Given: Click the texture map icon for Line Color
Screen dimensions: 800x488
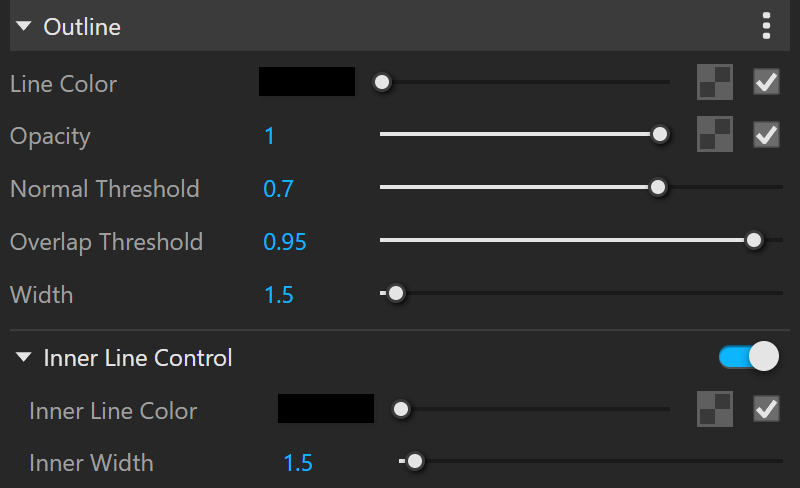Looking at the screenshot, I should tap(715, 82).
